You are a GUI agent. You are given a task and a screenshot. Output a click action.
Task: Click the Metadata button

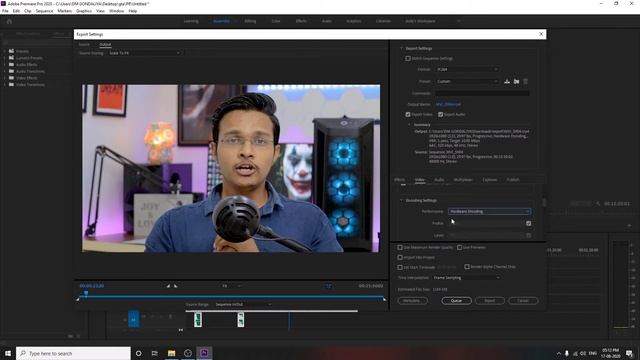[x=412, y=301]
